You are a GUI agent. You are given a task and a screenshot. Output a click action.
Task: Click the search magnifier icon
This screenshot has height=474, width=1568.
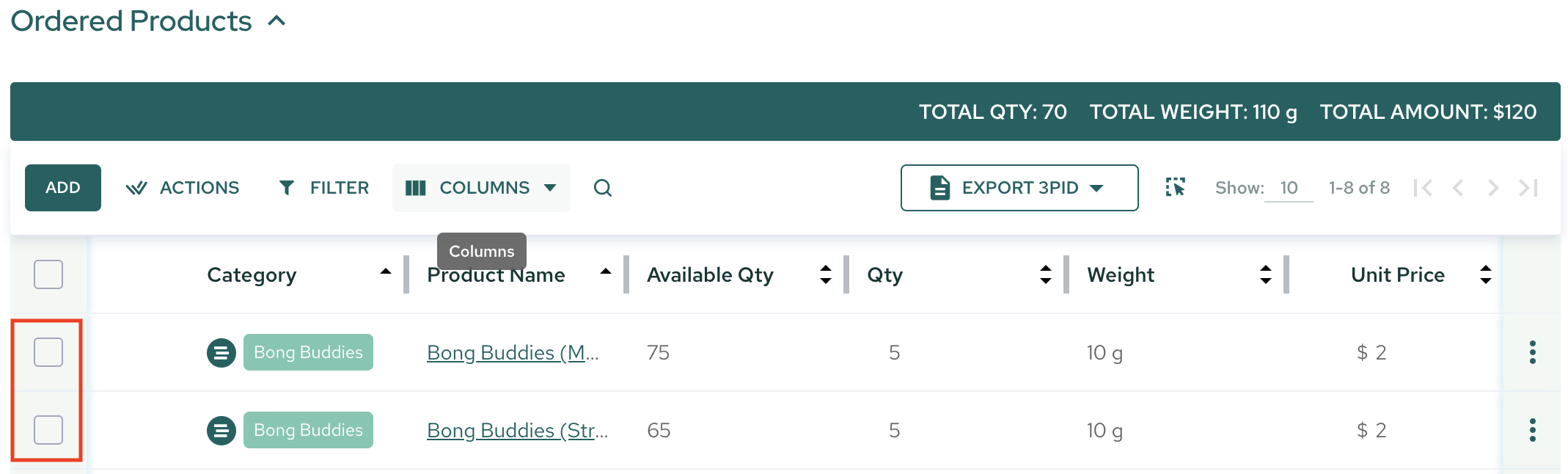coord(603,188)
